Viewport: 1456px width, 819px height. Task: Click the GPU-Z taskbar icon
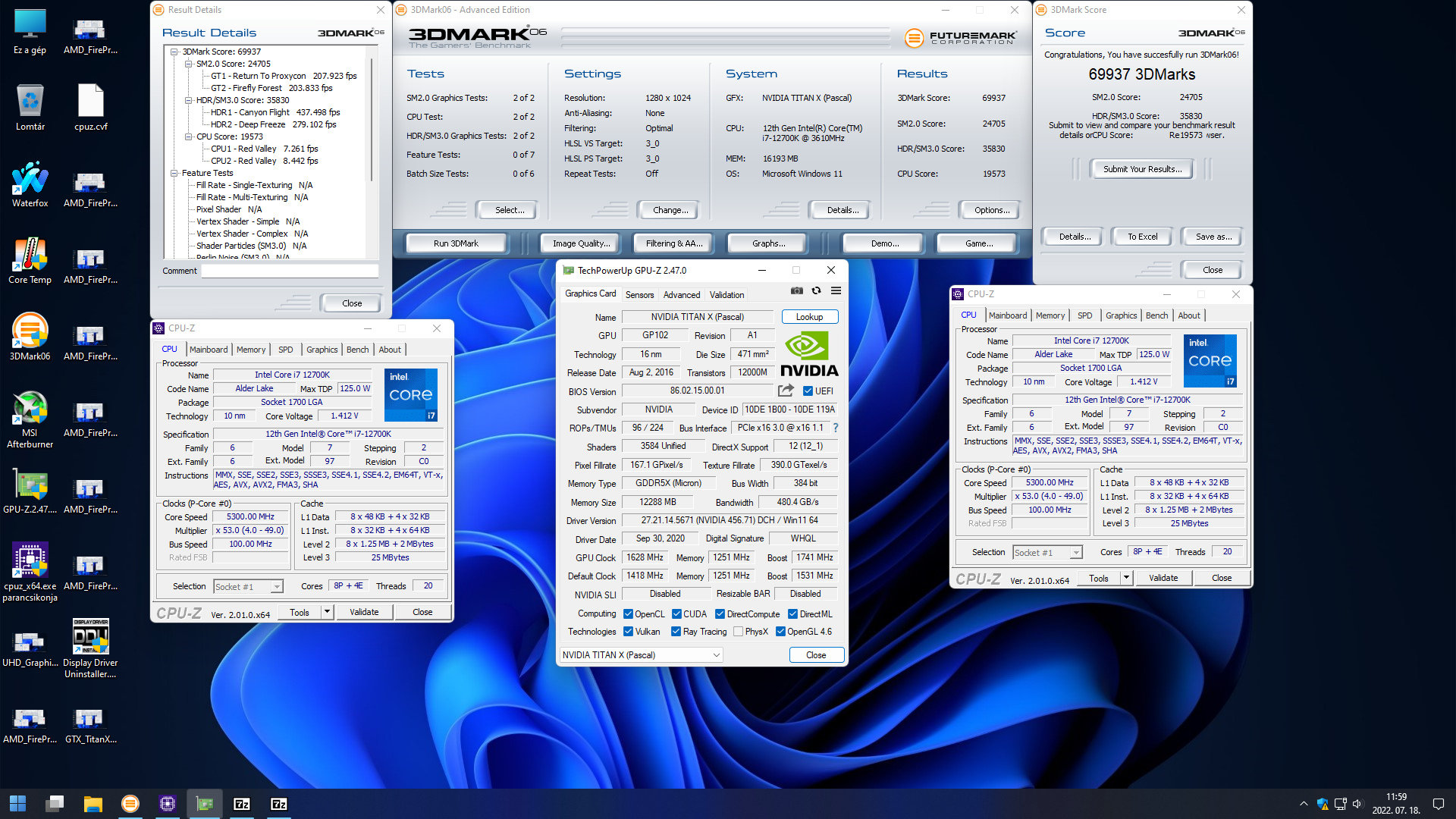pyautogui.click(x=205, y=804)
